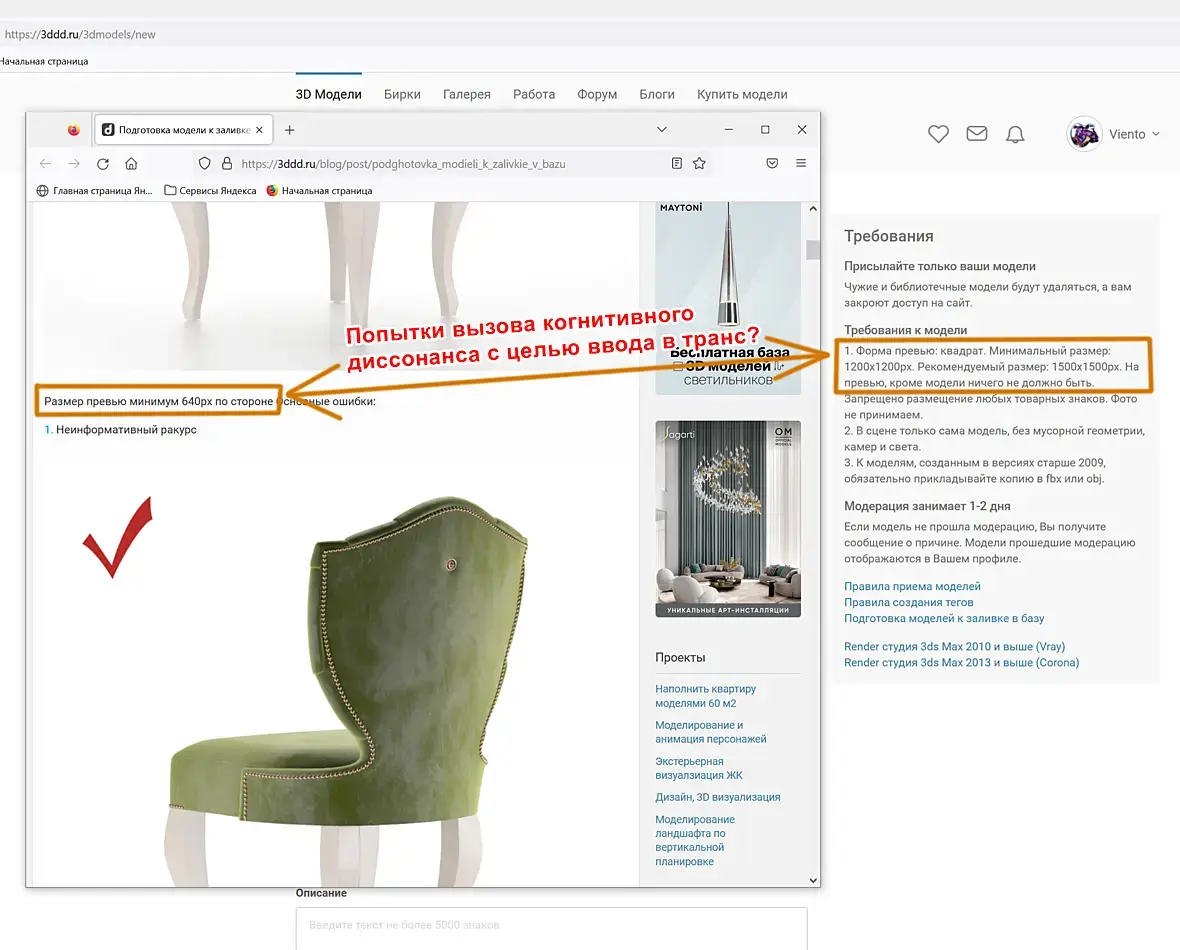Click the Viento profile avatar
Image resolution: width=1180 pixels, height=950 pixels.
click(1084, 134)
